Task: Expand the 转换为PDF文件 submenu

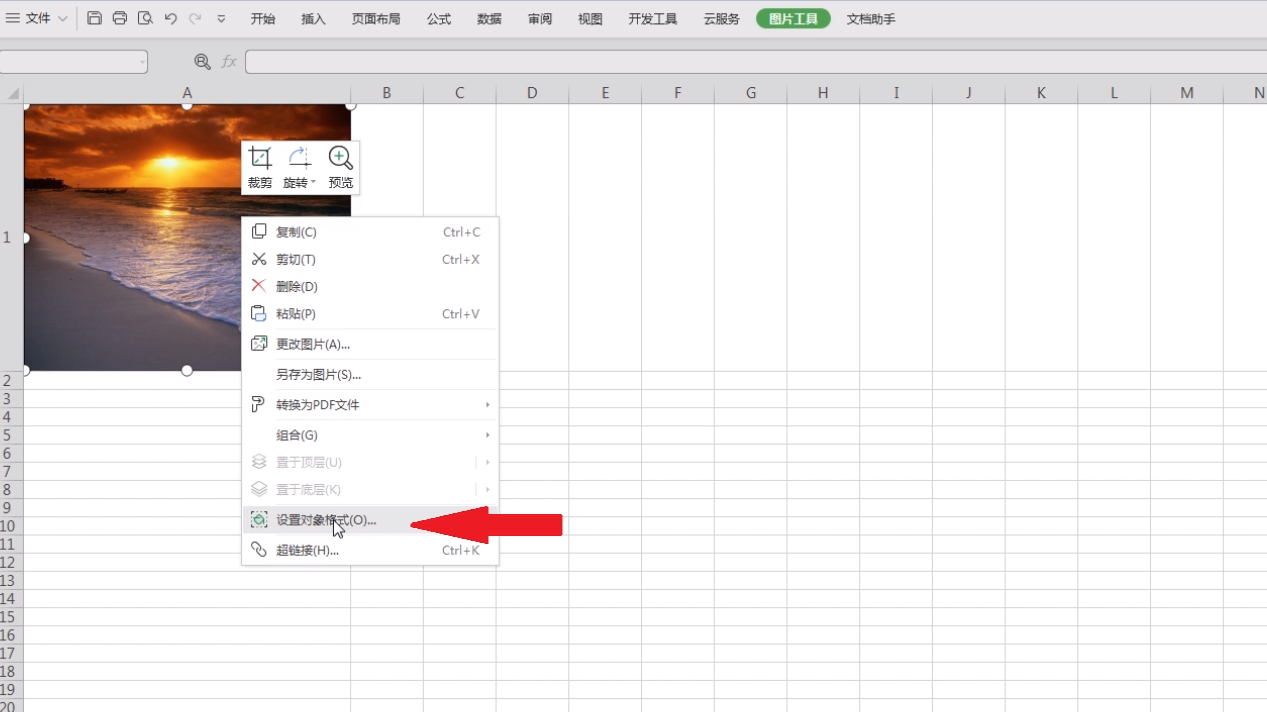Action: point(487,405)
